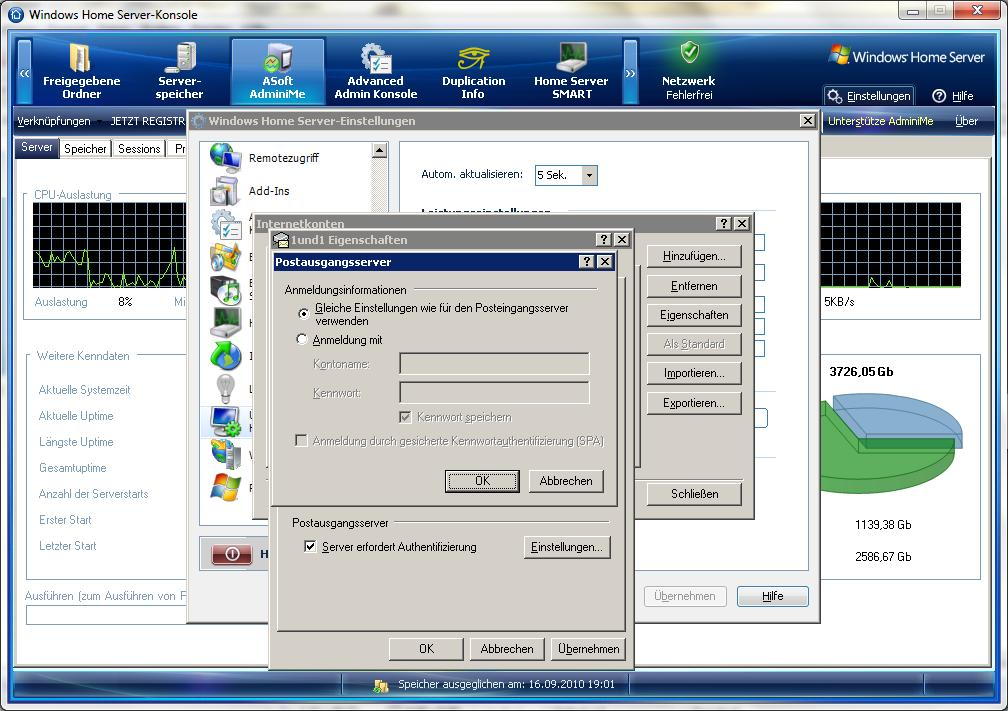Select Remotezugriff in the settings list
The width and height of the screenshot is (1008, 711).
[283, 158]
